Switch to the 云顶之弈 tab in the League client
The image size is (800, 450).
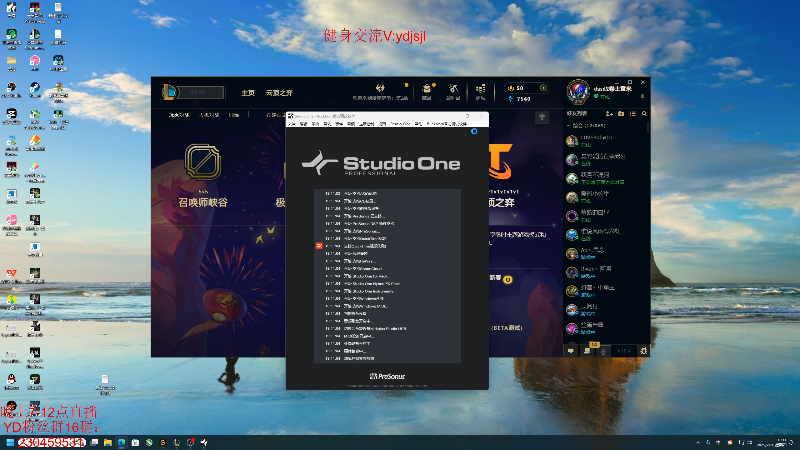279,93
